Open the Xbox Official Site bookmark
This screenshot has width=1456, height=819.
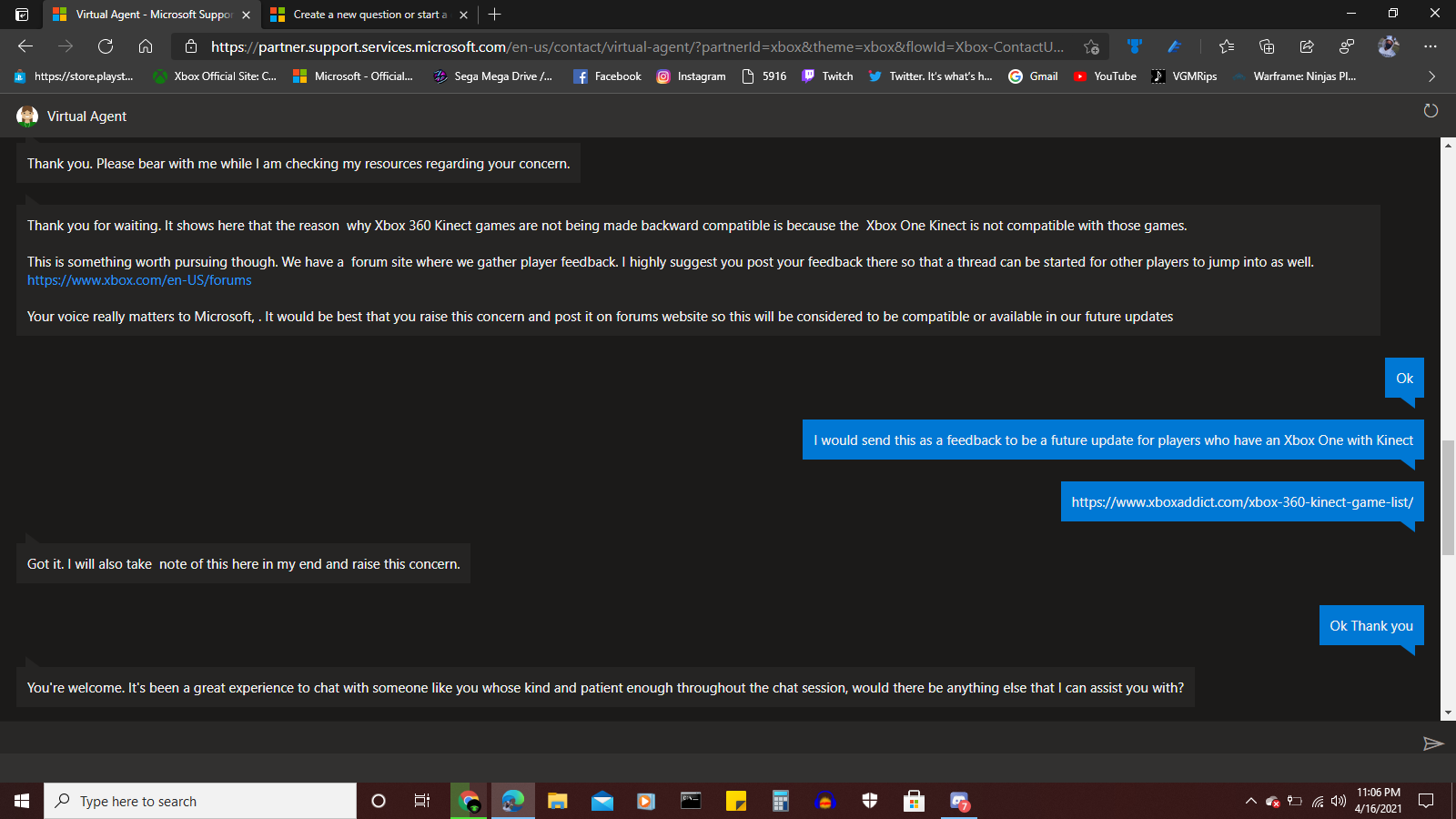pos(215,76)
